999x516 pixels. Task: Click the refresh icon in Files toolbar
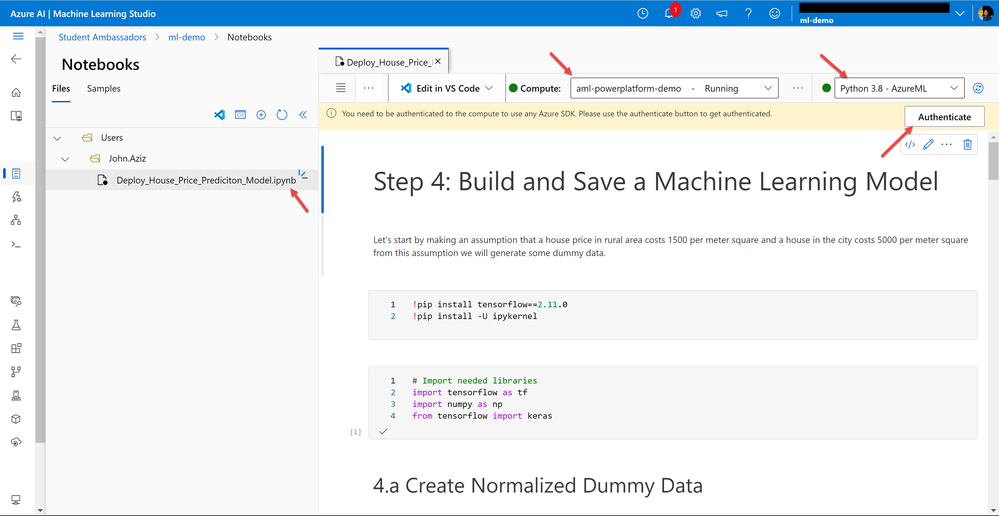tap(282, 115)
